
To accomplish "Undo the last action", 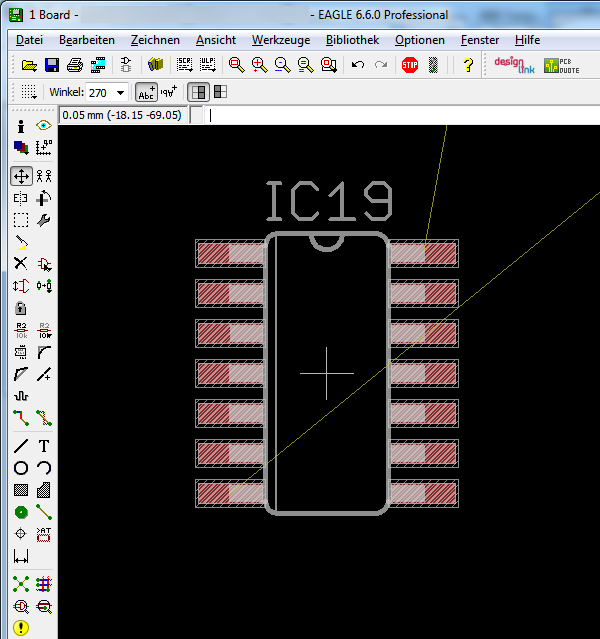I will point(358,65).
